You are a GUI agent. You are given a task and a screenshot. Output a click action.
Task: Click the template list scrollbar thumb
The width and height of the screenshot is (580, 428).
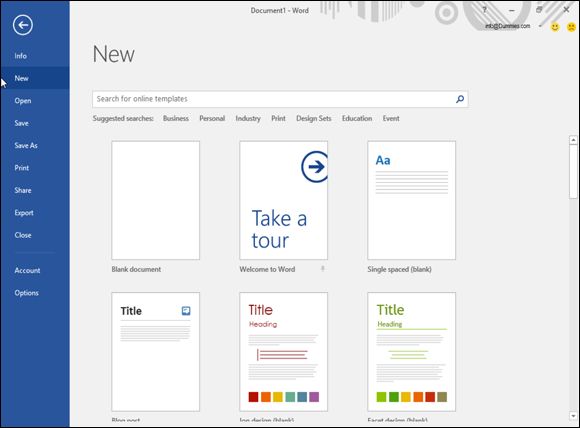(x=573, y=172)
